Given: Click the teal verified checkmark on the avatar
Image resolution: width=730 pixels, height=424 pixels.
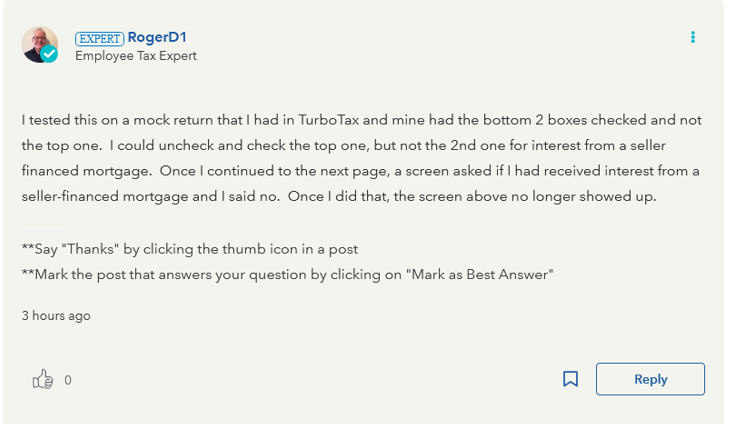Looking at the screenshot, I should click(x=50, y=55).
